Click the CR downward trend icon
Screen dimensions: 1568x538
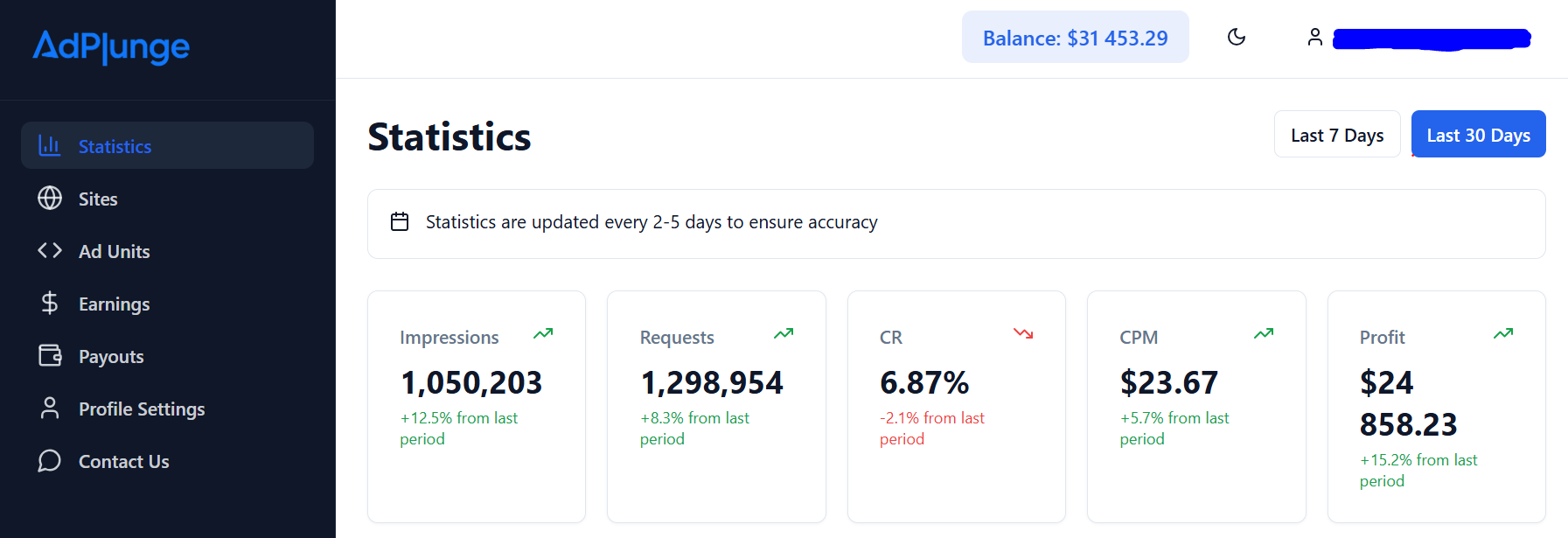coord(1023,333)
